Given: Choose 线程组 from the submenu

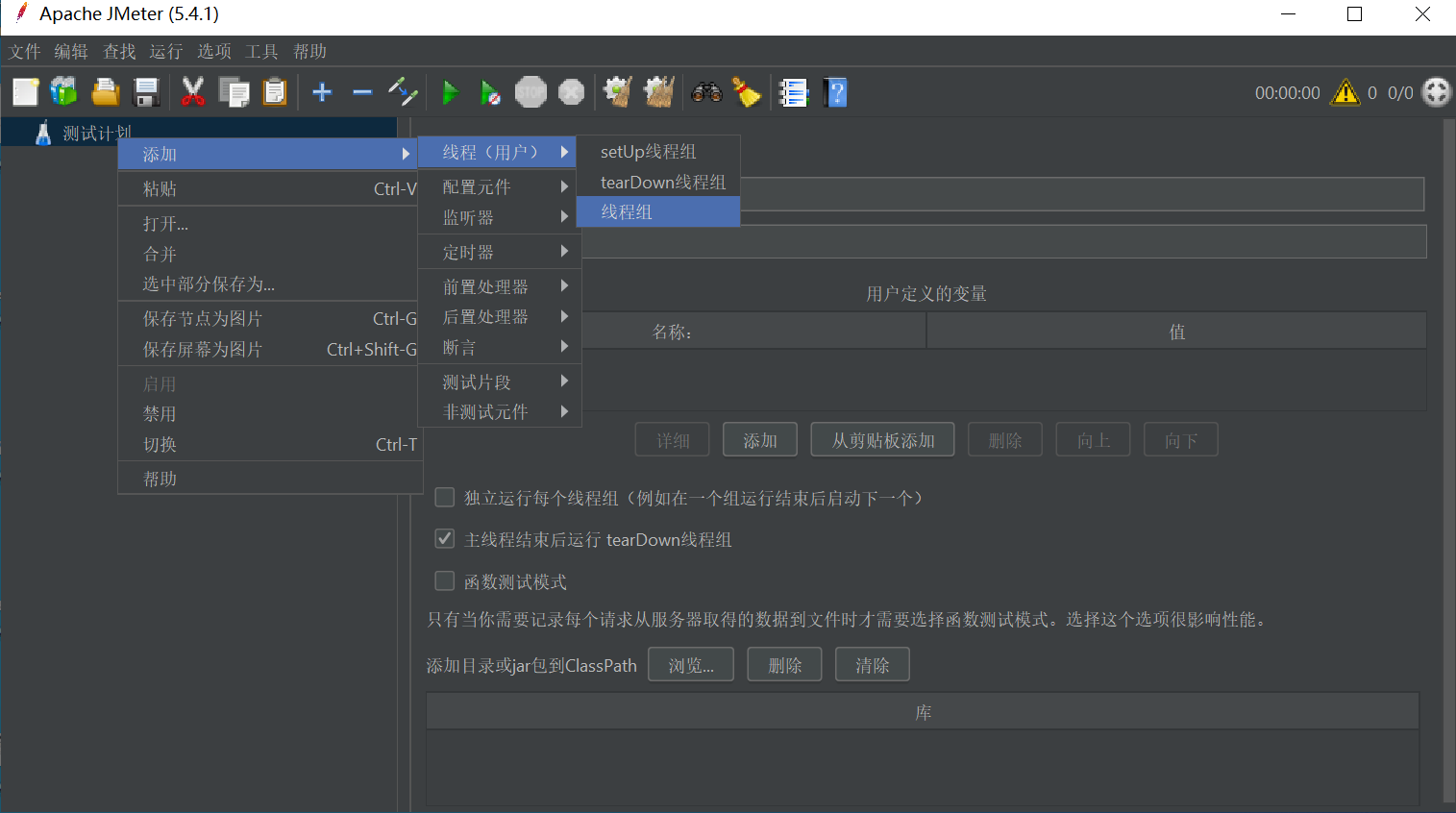Looking at the screenshot, I should click(x=658, y=211).
